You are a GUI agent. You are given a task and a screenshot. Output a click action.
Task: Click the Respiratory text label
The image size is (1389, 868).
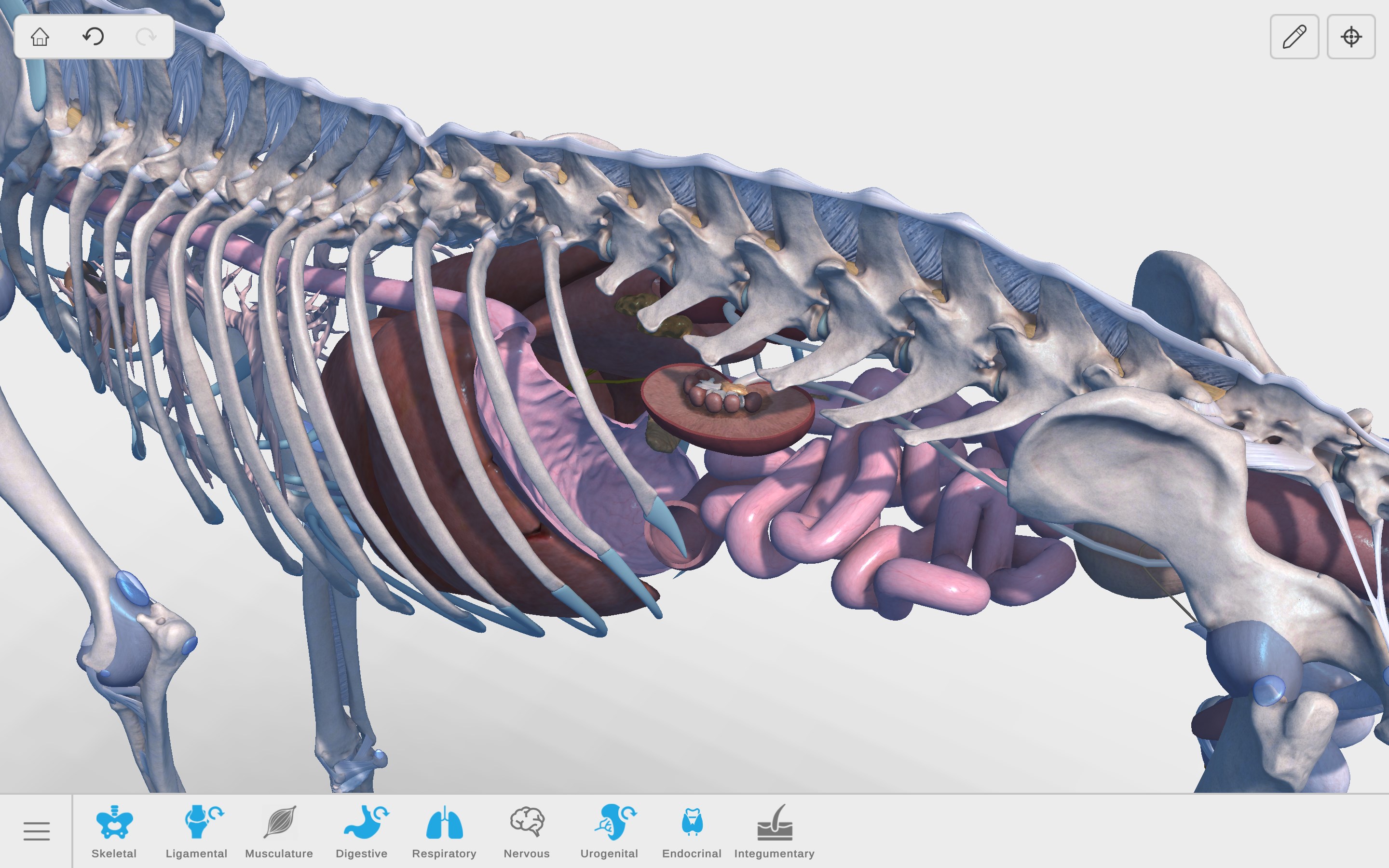click(445, 854)
